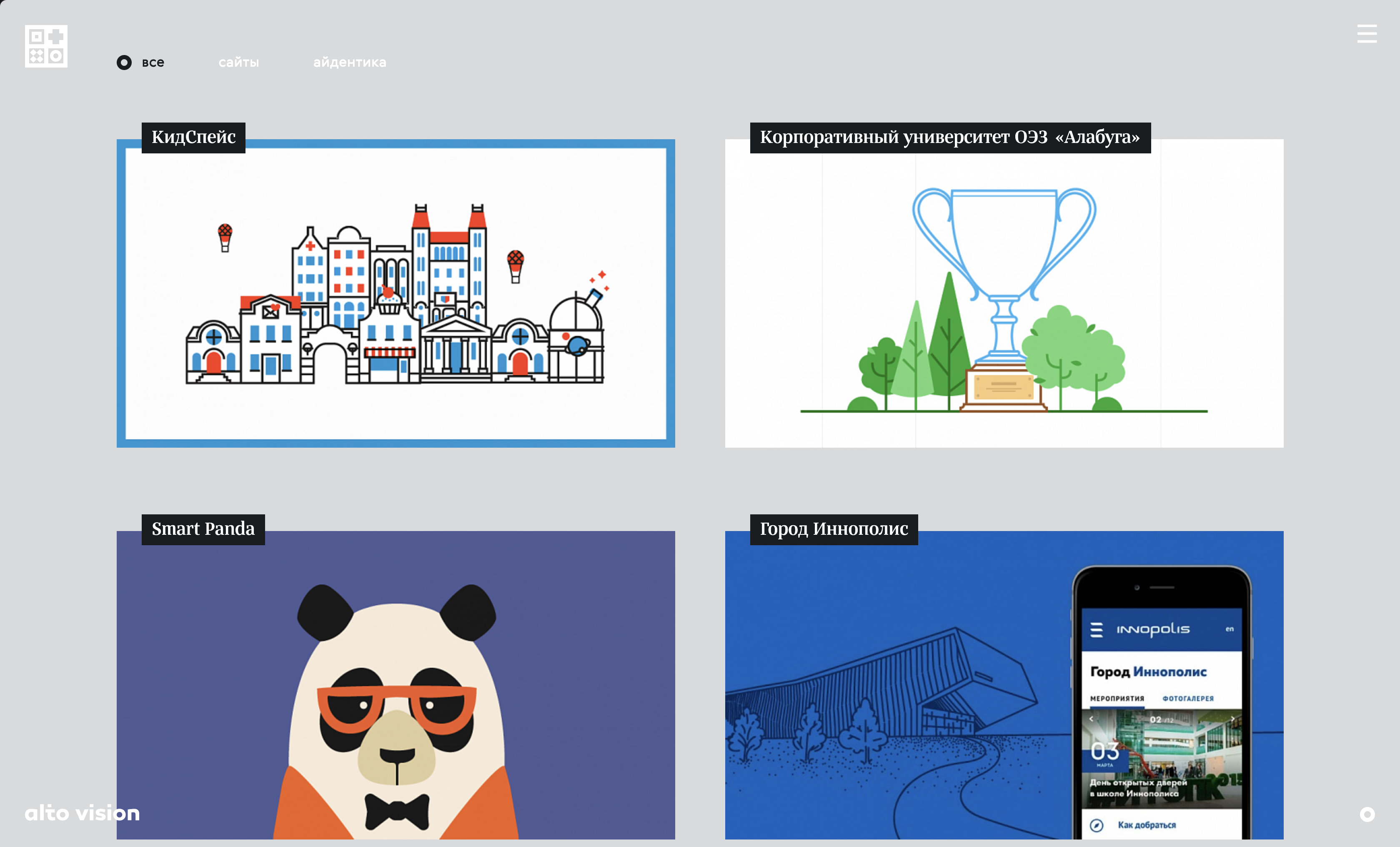Screen dimensions: 1400x847
Task: Open the Город Иннополис project title
Action: click(x=834, y=529)
